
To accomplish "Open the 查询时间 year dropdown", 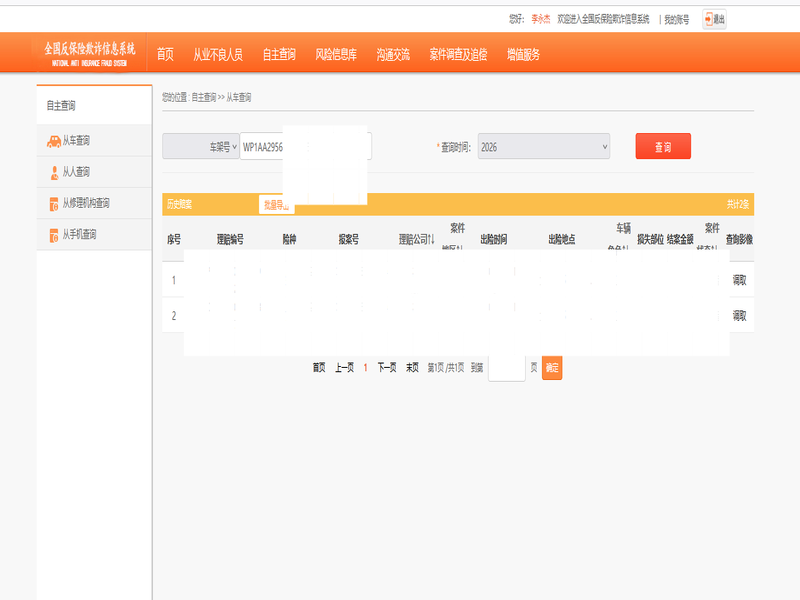I will (544, 146).
